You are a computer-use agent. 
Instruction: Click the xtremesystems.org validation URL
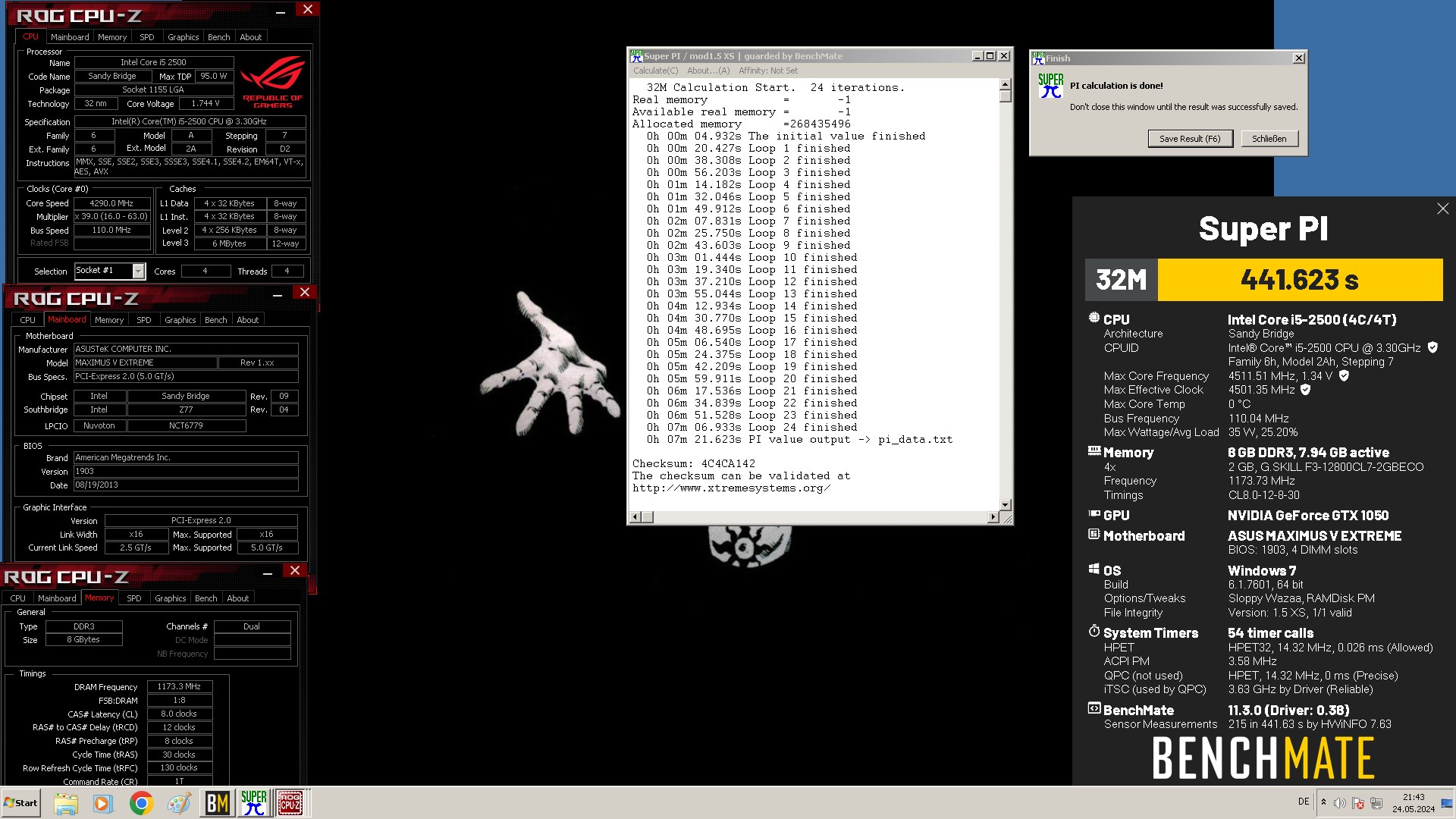[x=731, y=488]
